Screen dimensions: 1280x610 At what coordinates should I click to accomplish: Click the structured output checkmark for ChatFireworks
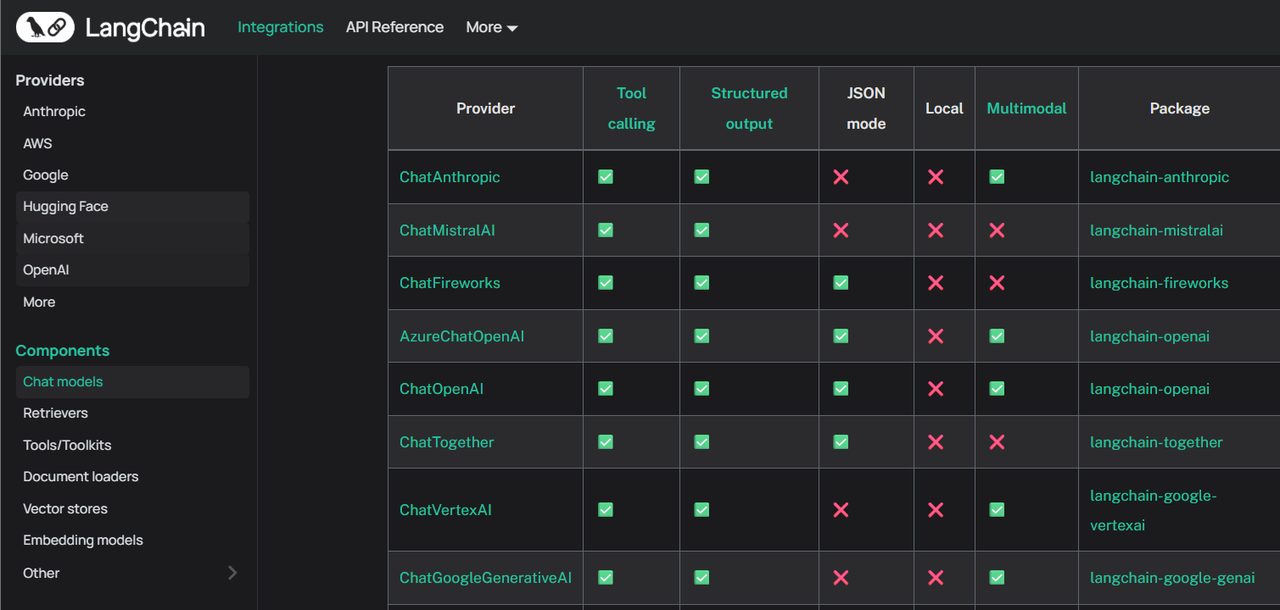click(702, 283)
